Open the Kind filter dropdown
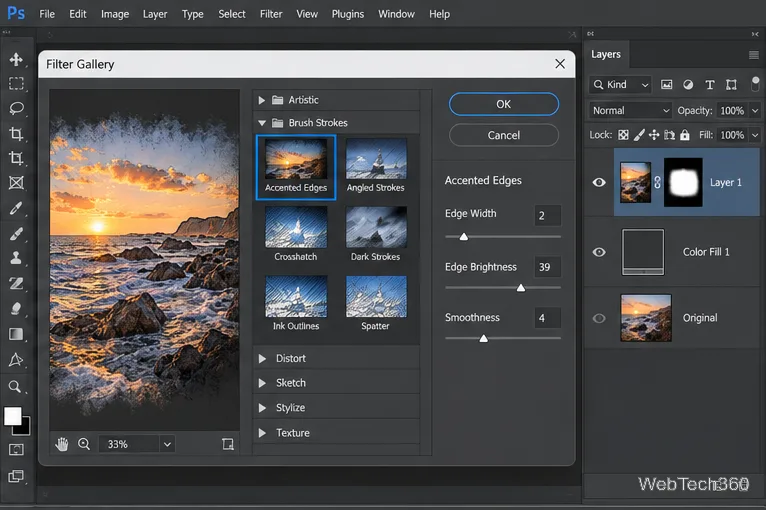Viewport: 766px width, 510px height. coord(620,85)
